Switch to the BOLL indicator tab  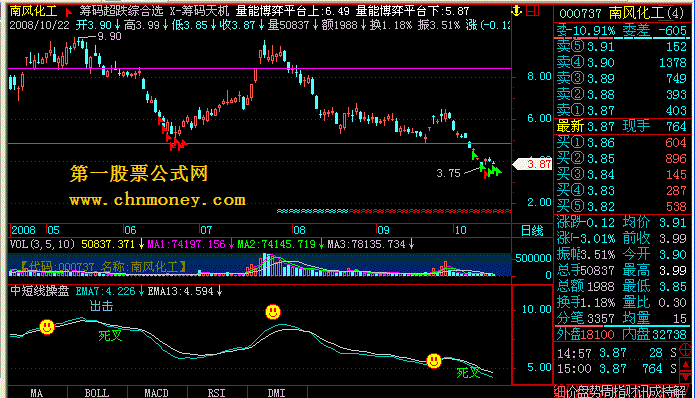click(x=97, y=393)
